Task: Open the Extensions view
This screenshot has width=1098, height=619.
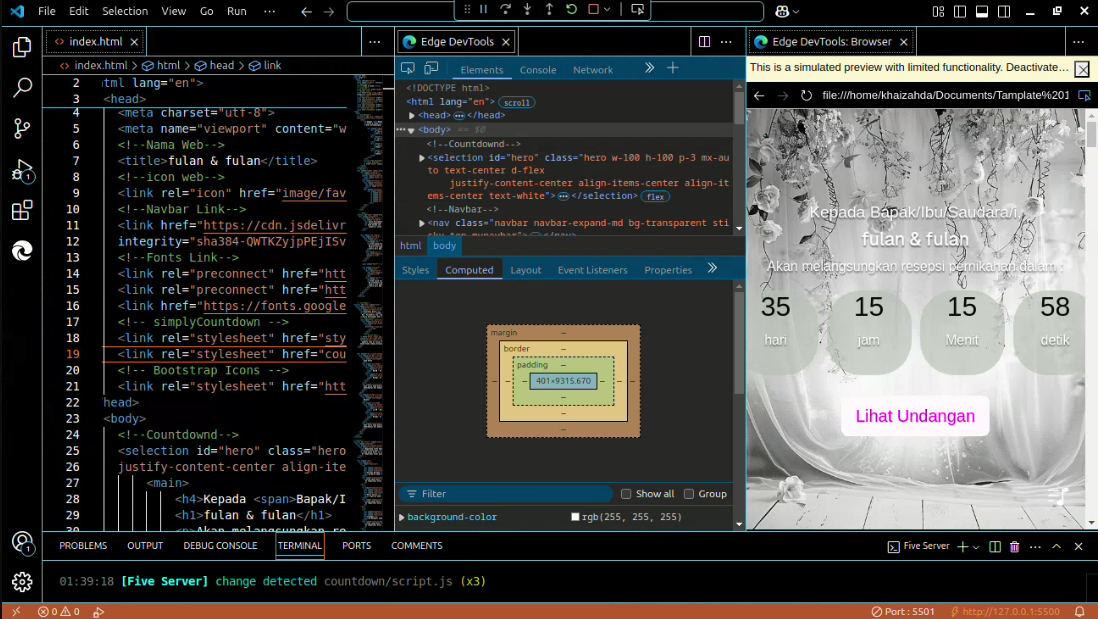Action: [22, 211]
